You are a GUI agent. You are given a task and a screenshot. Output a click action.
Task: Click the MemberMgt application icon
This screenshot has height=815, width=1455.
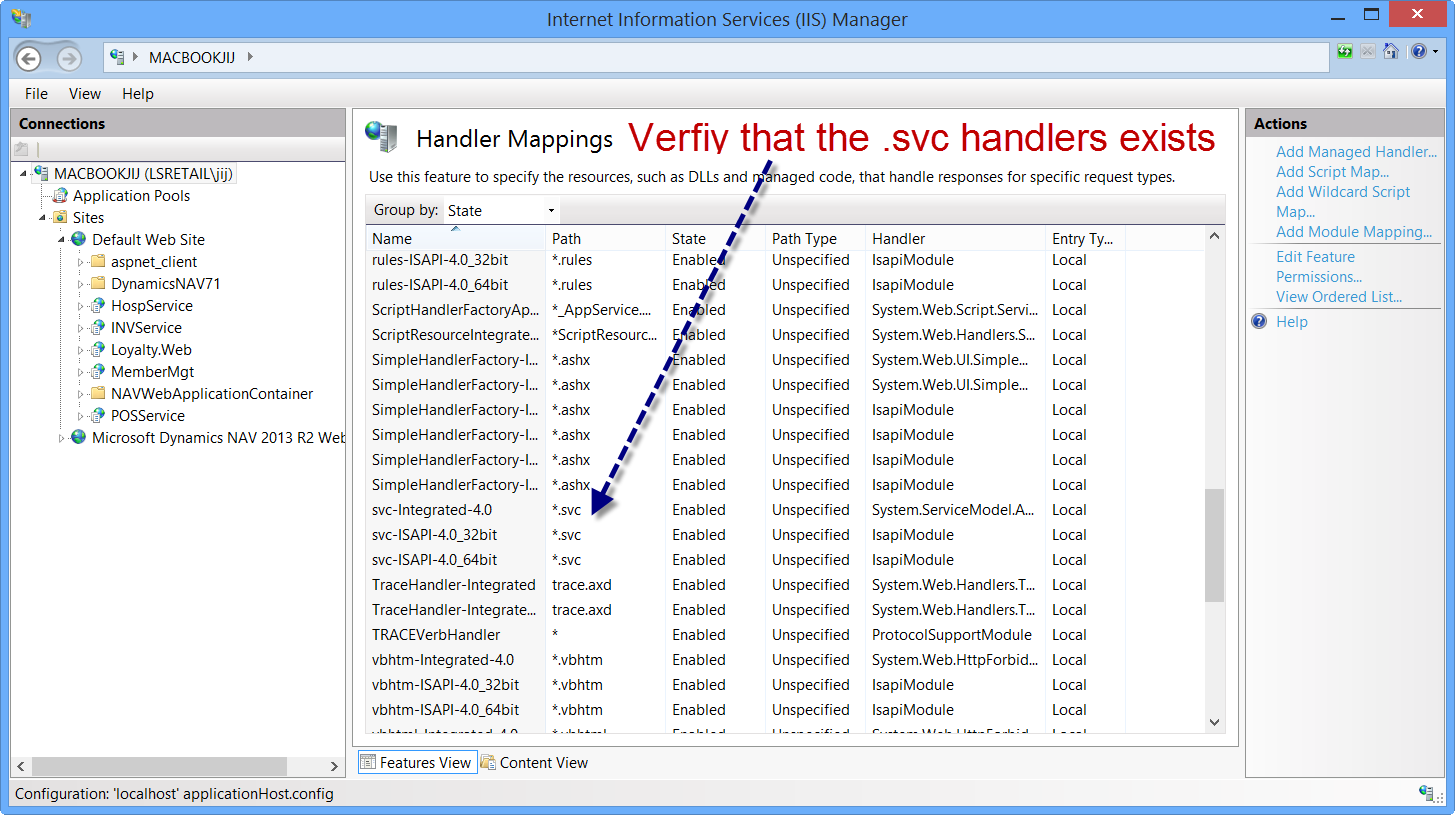(98, 372)
